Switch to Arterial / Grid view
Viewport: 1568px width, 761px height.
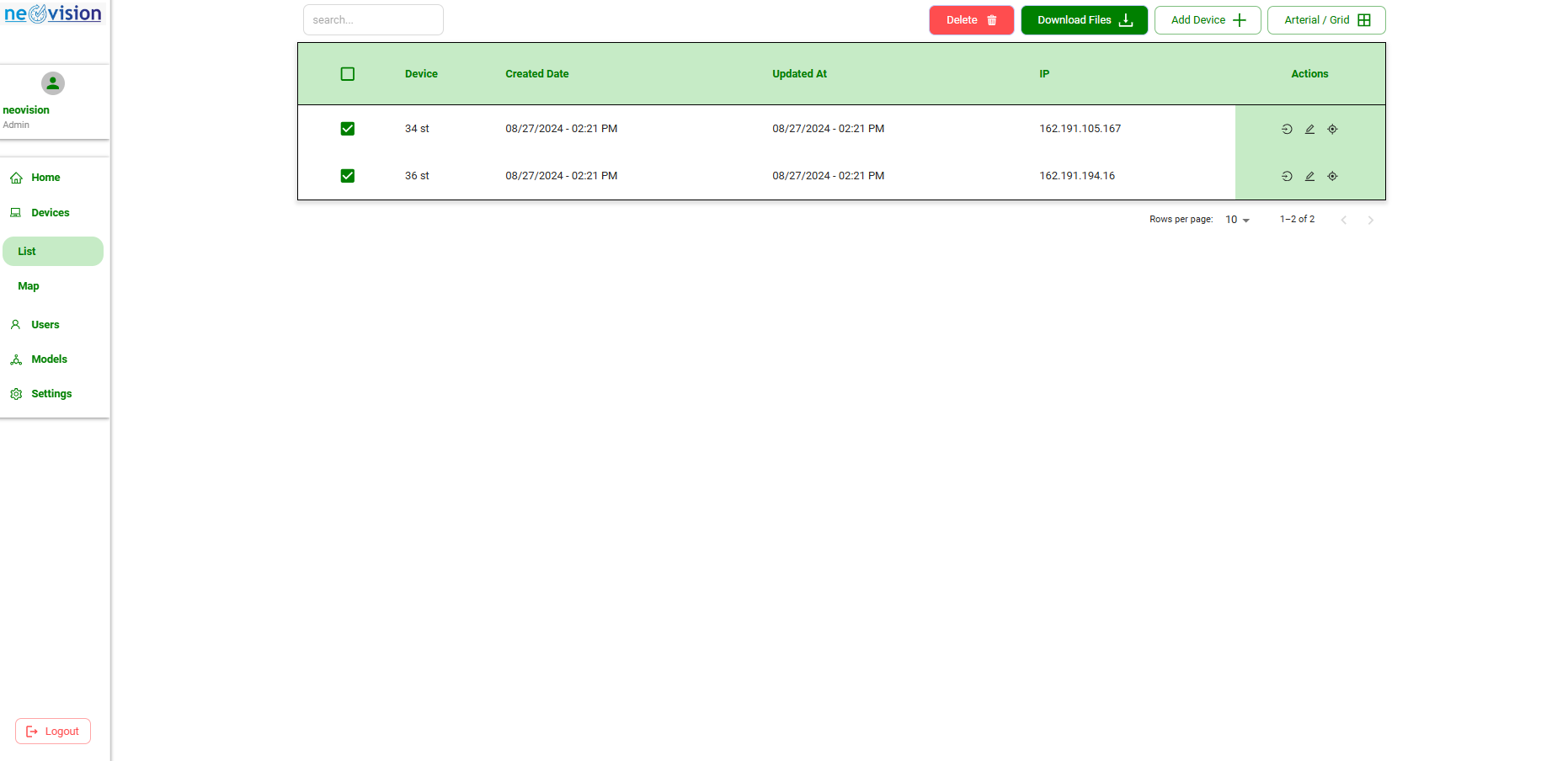1325,20
